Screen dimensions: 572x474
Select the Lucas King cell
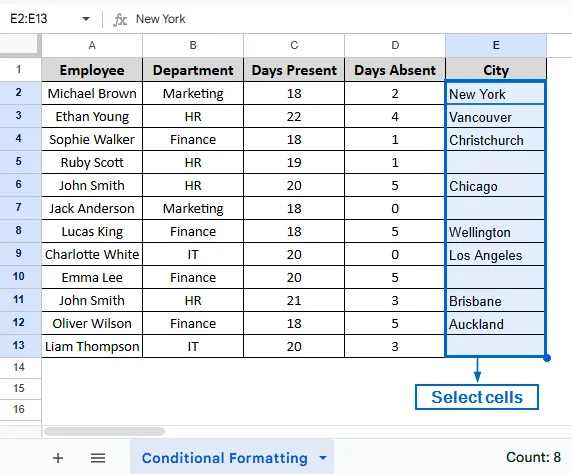coord(92,231)
